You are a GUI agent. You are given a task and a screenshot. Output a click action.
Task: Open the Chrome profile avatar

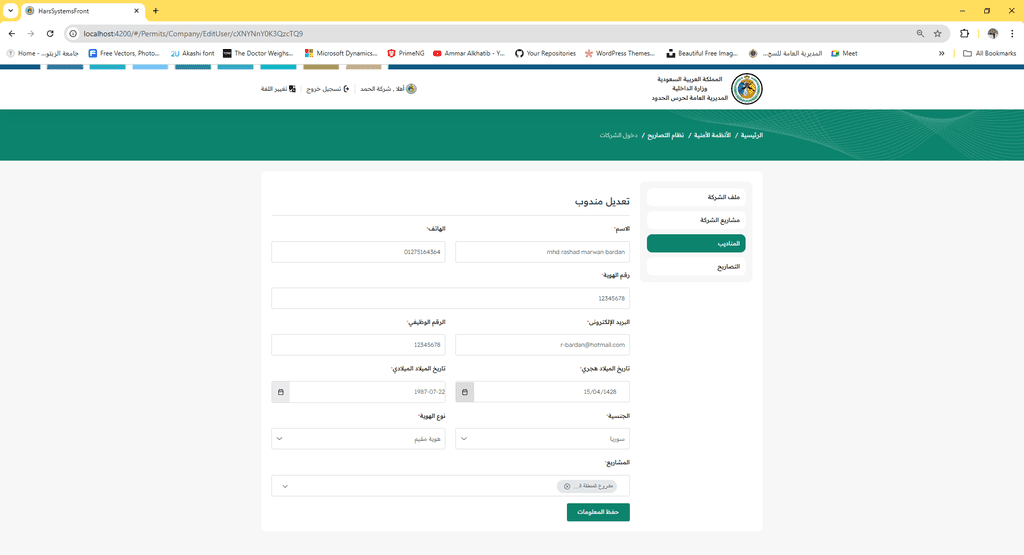point(993,33)
